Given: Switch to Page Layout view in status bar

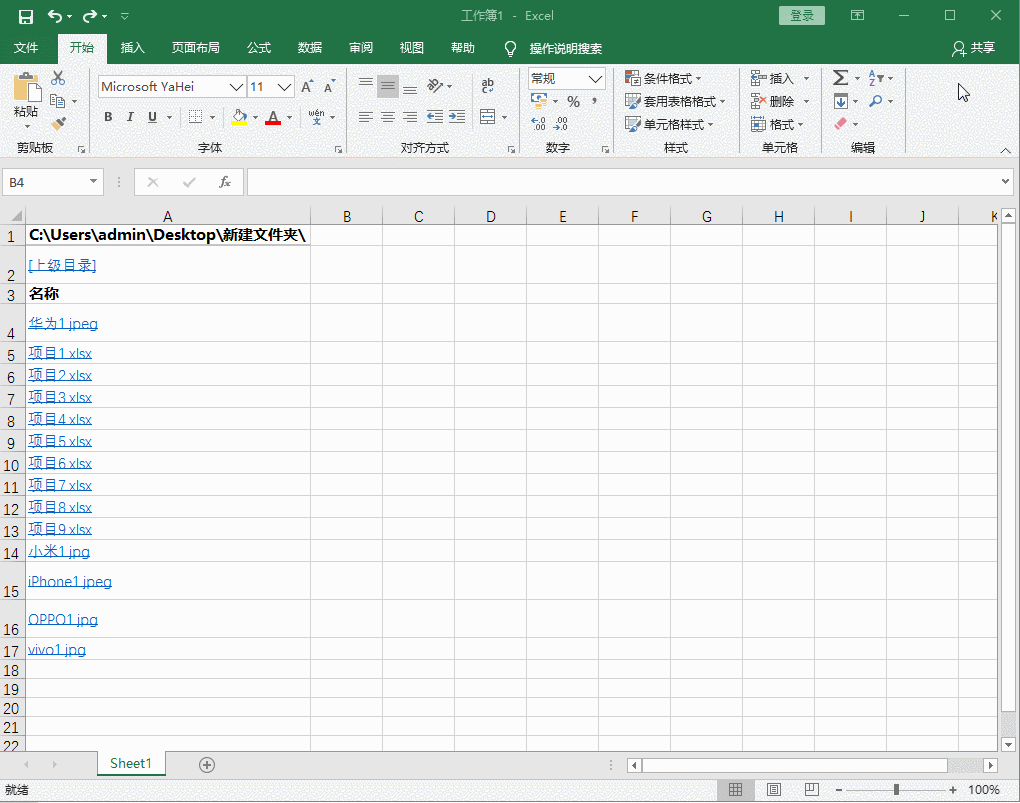Looking at the screenshot, I should pyautogui.click(x=773, y=790).
